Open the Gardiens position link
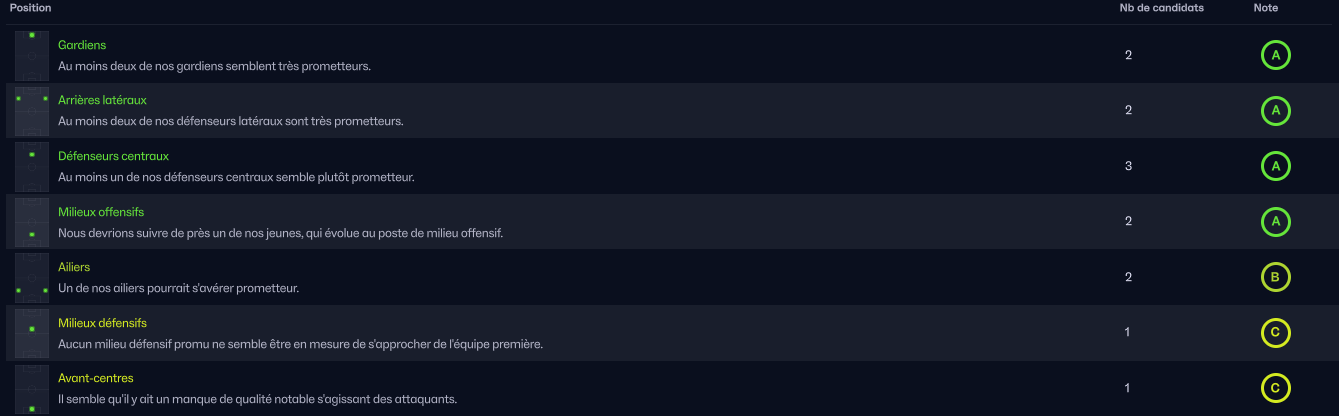Screen dimensions: 1339x416 (x=82, y=45)
